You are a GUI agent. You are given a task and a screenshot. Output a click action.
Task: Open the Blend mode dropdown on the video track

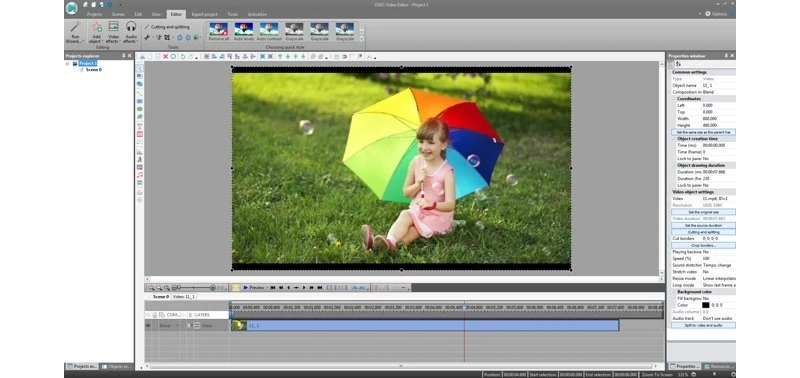177,325
